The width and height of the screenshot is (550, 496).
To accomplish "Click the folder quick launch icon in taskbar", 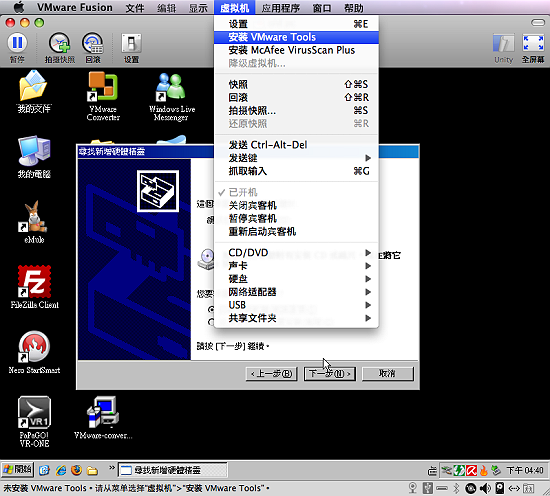I will point(92,470).
